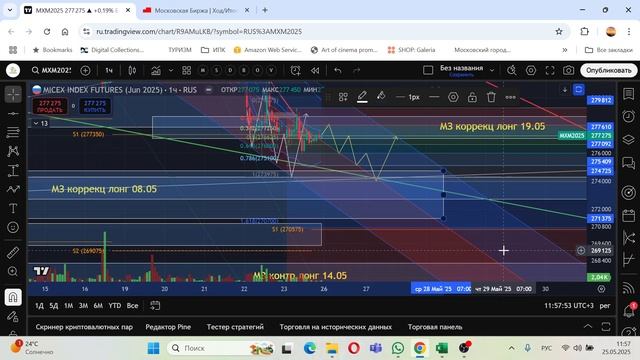
Task: Collapse the 13 indicators legend
Action: pyautogui.click(x=40, y=123)
